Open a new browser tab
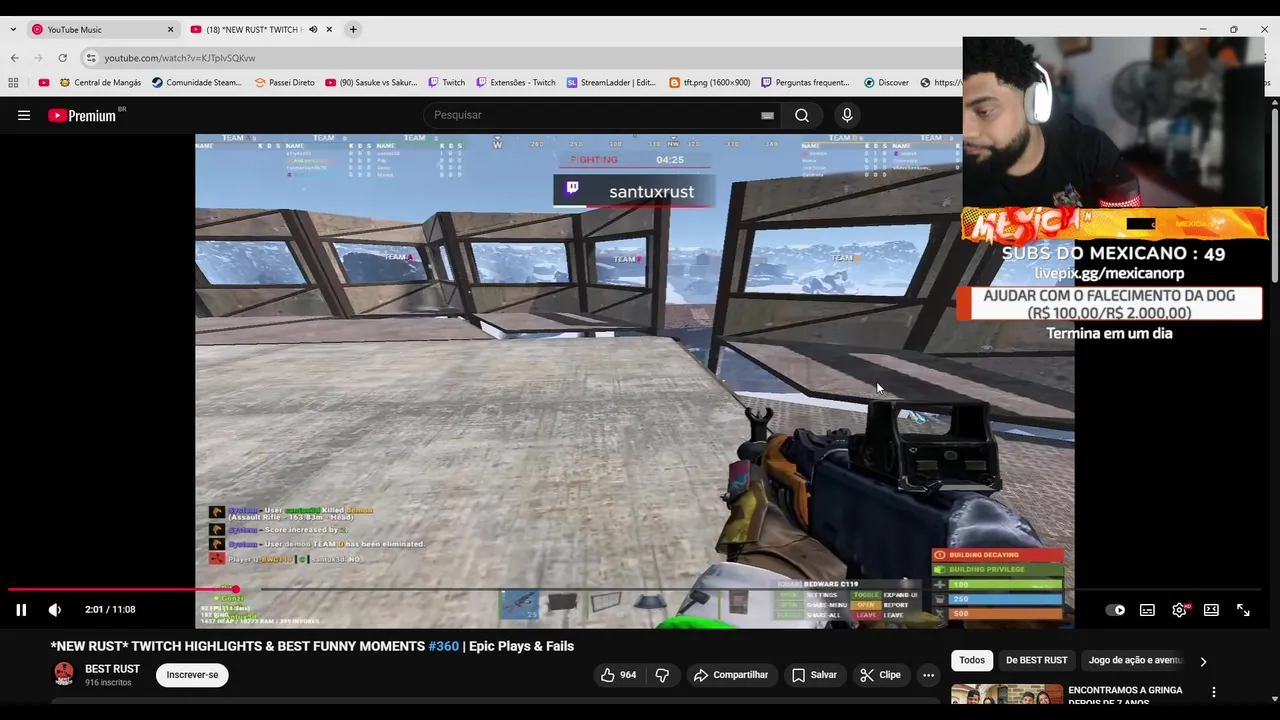This screenshot has height=720, width=1280. [353, 29]
